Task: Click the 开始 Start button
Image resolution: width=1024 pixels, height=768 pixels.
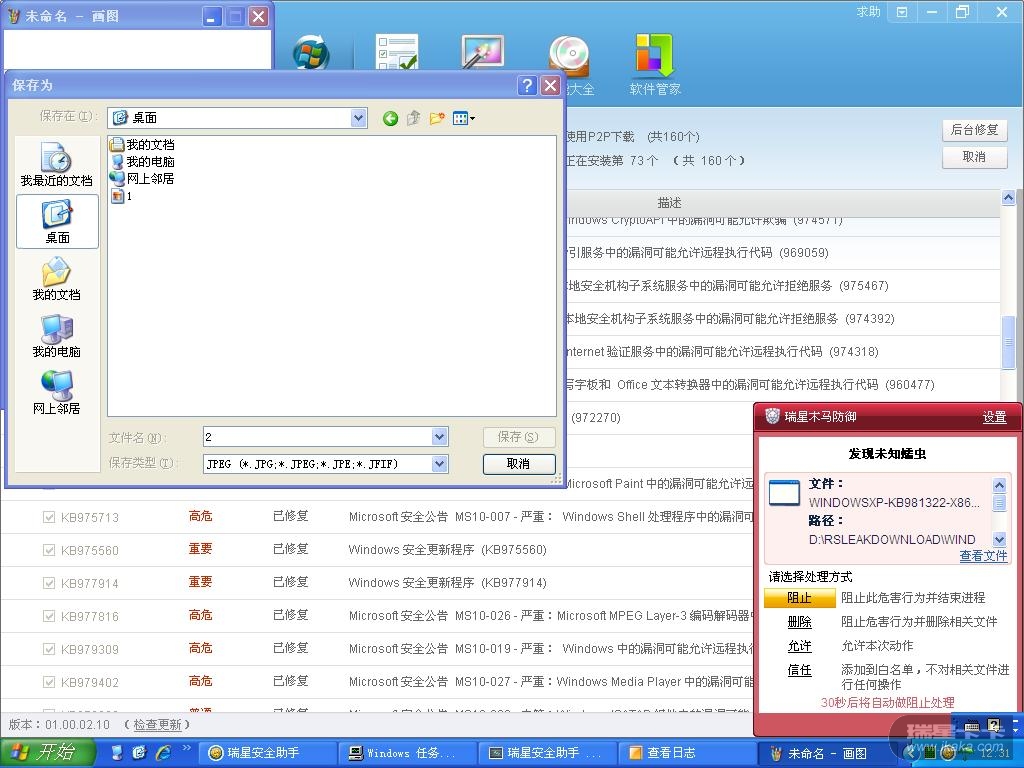Action: [x=46, y=752]
